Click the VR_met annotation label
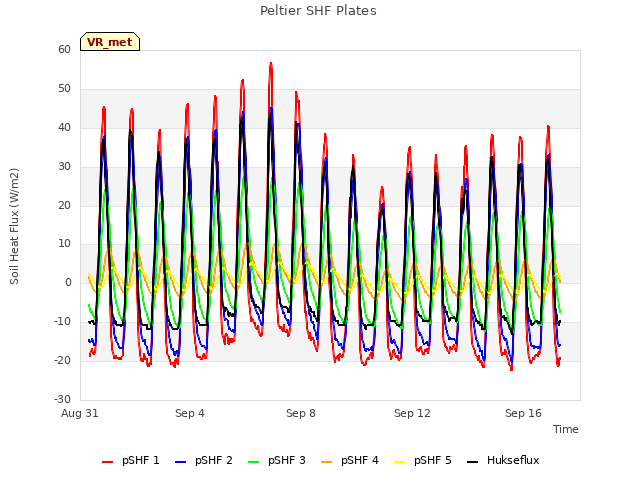The width and height of the screenshot is (640, 480). click(110, 42)
